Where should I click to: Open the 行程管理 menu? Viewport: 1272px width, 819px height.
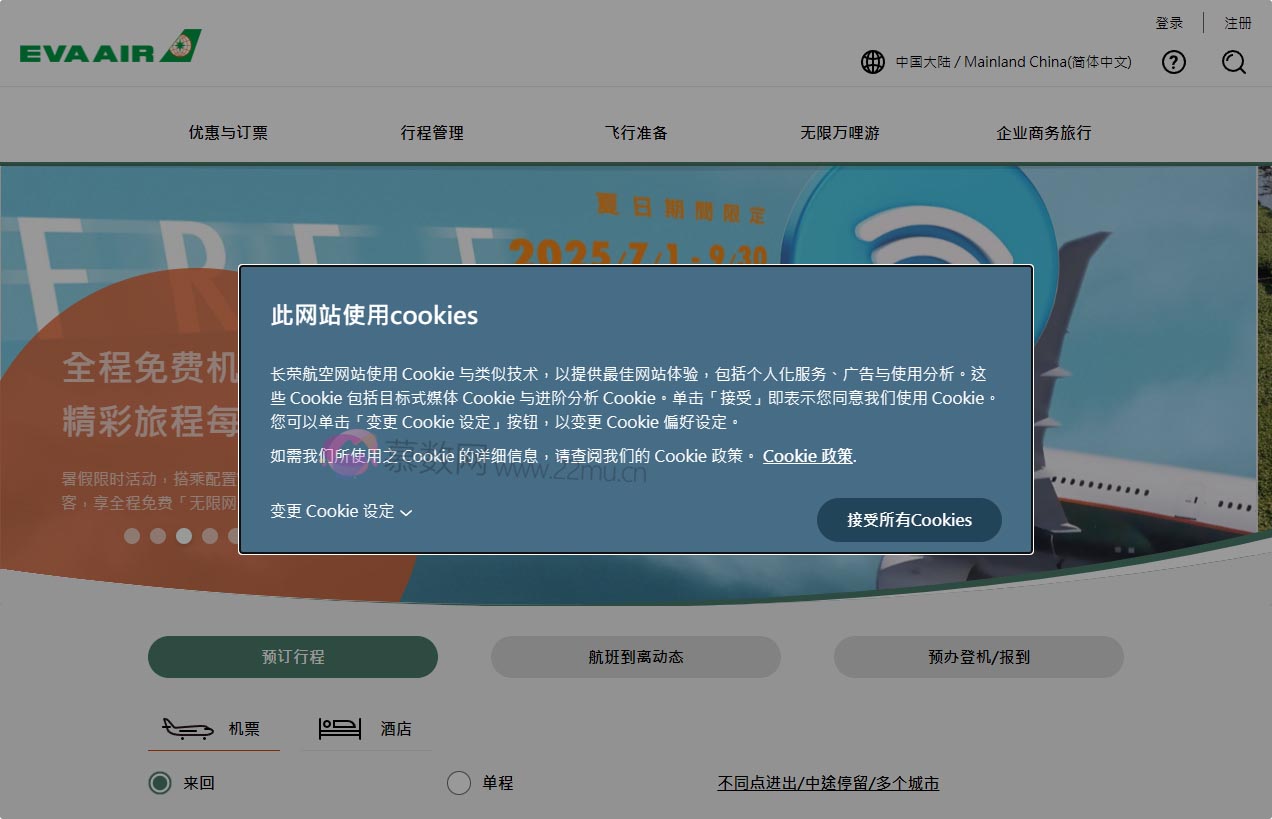430,132
